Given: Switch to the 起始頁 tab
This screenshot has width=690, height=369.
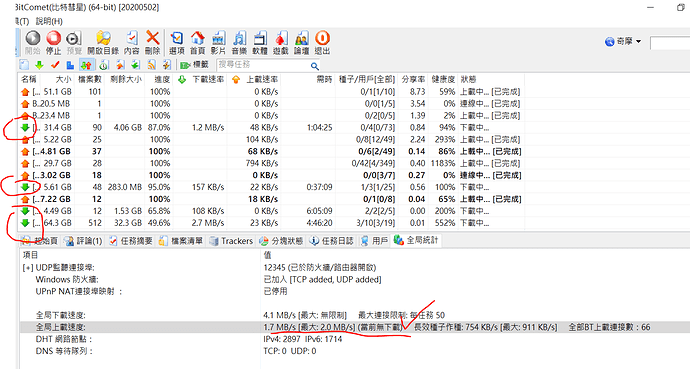Looking at the screenshot, I should click(x=40, y=241).
